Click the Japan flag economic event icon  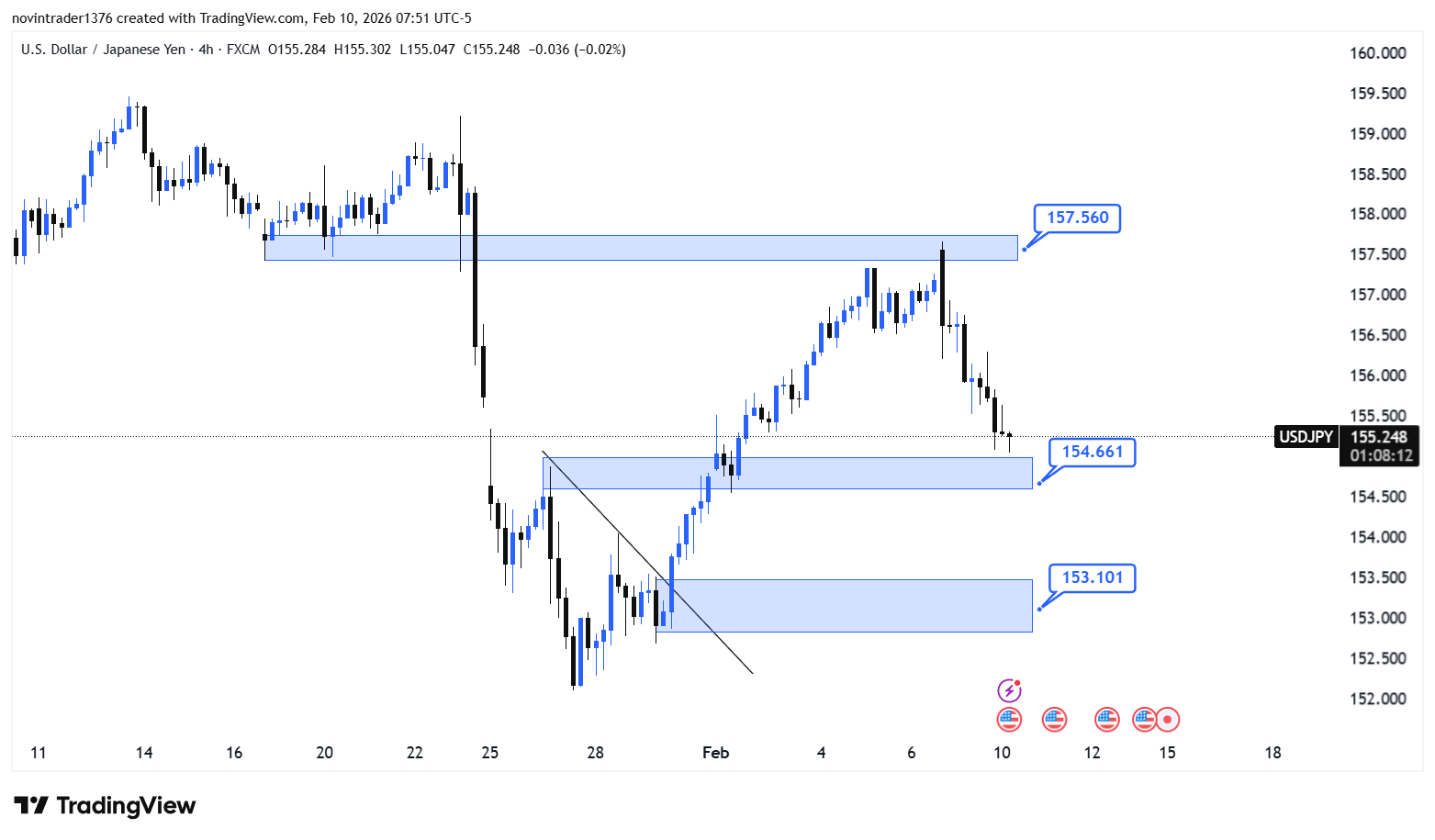click(1168, 720)
